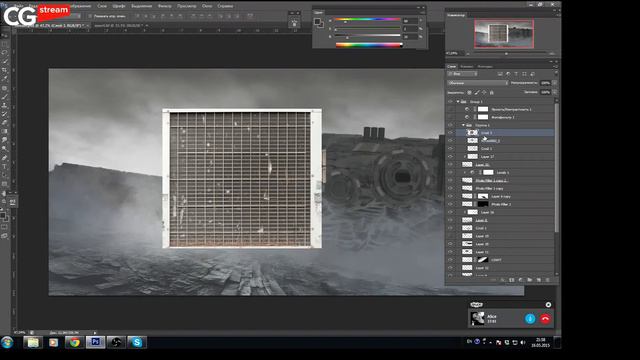Open the Фильтр menu
The width and height of the screenshot is (640, 360).
pos(164,6)
